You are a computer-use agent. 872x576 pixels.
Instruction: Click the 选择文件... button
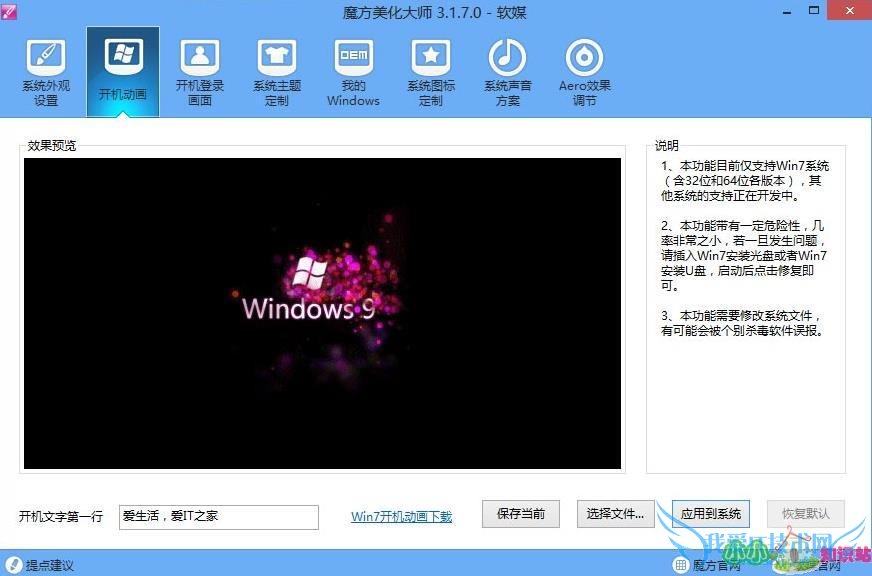[x=616, y=514]
